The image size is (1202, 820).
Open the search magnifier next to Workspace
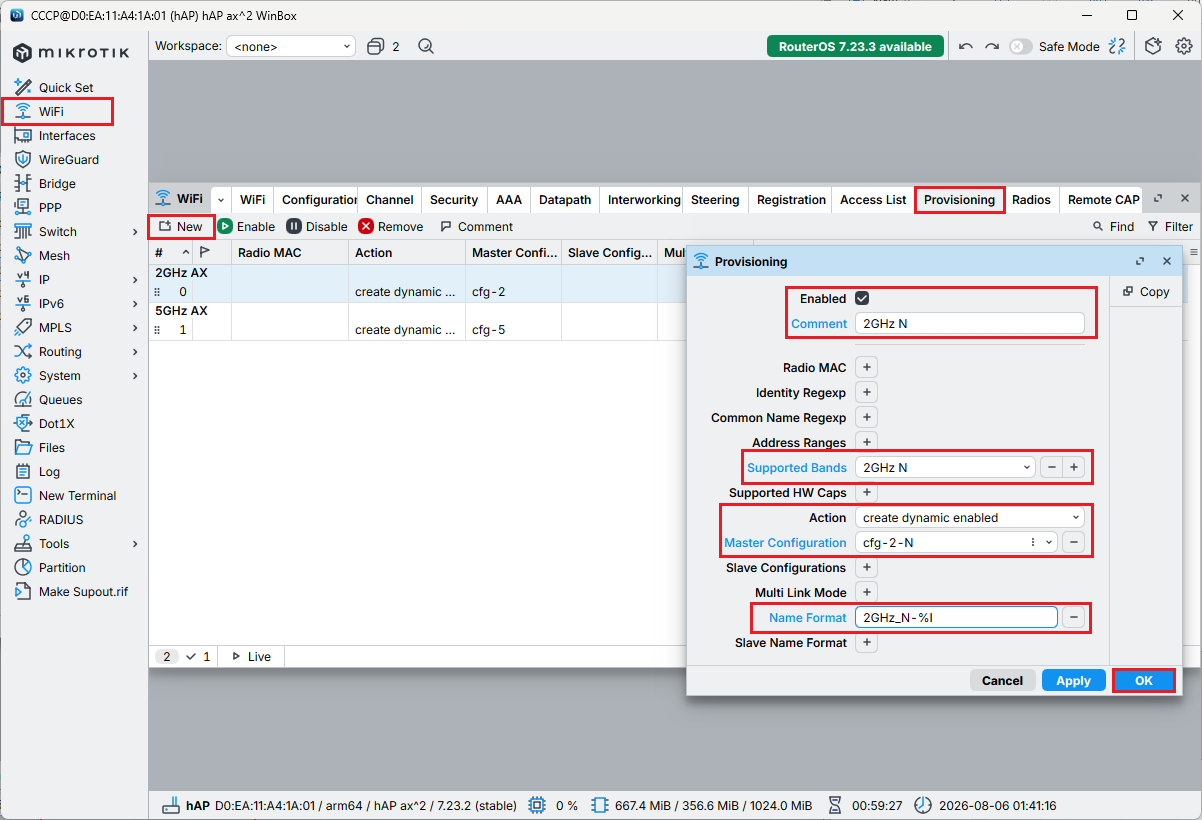(x=426, y=46)
